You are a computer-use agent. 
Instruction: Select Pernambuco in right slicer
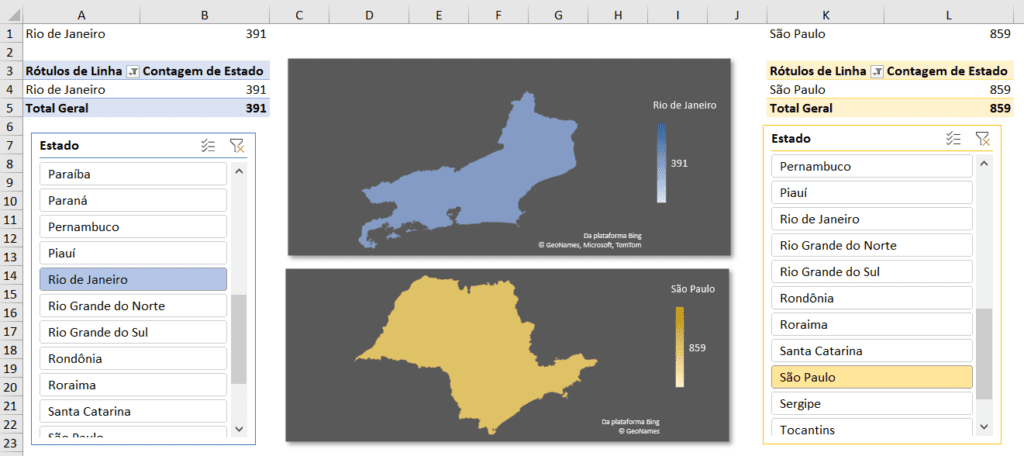872,166
